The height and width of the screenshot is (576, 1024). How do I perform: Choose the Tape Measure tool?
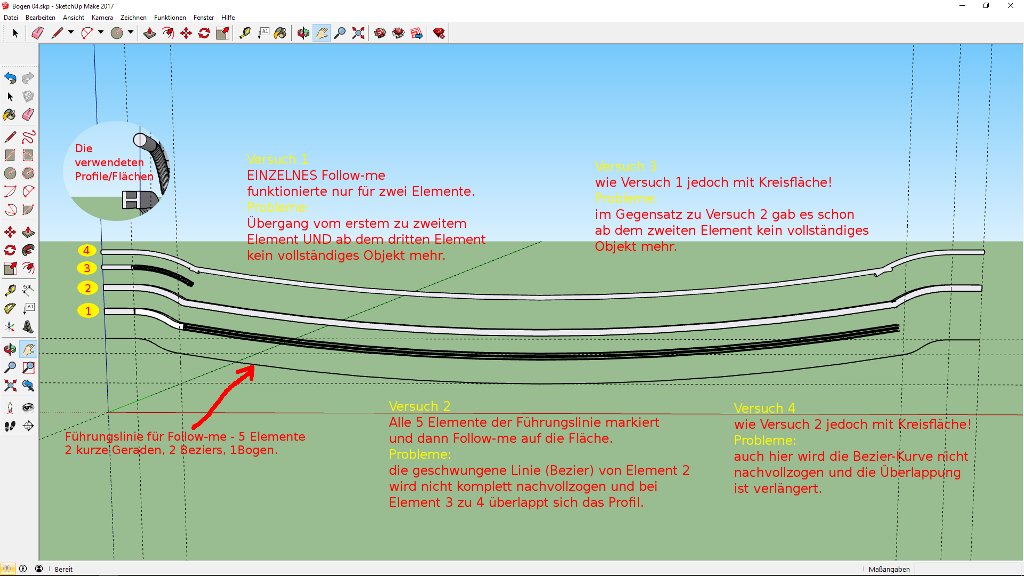pos(244,33)
